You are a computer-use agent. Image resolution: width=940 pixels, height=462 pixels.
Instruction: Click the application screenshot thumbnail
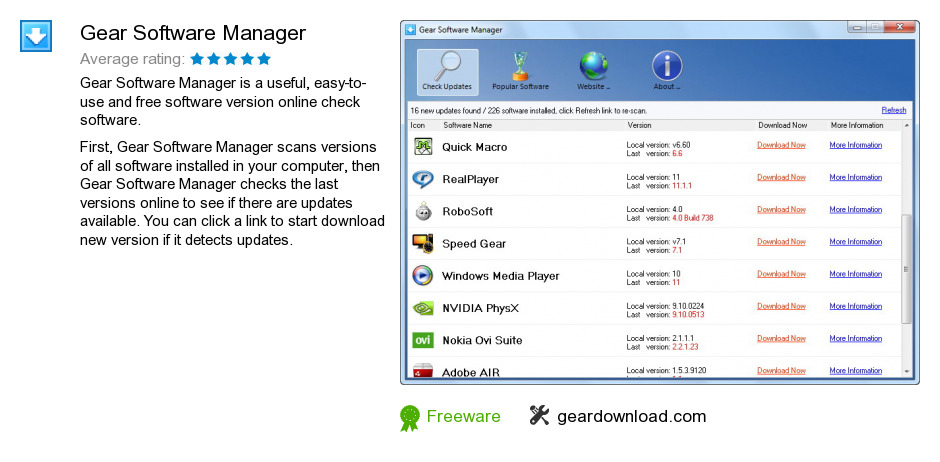659,202
